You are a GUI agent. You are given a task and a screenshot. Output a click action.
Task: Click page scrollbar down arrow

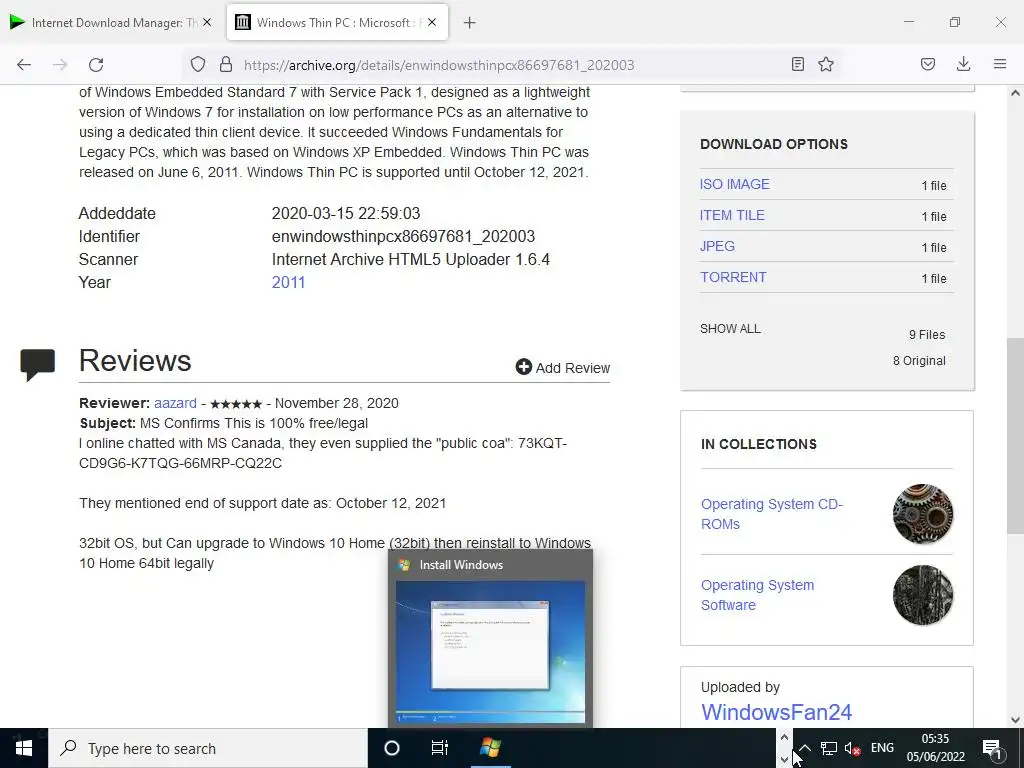coord(1015,720)
